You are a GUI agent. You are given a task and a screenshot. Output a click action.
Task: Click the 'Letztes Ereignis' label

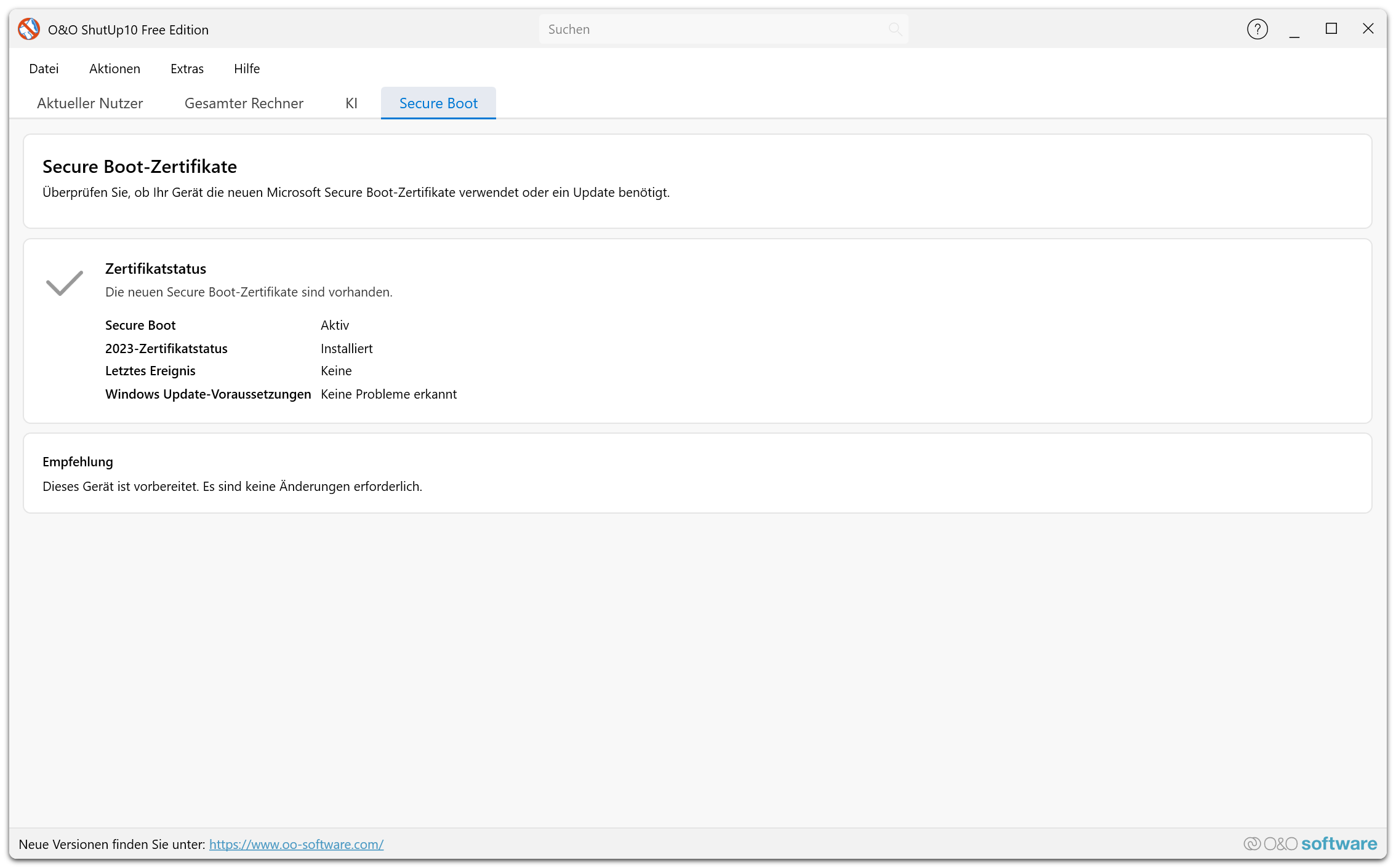coord(150,370)
